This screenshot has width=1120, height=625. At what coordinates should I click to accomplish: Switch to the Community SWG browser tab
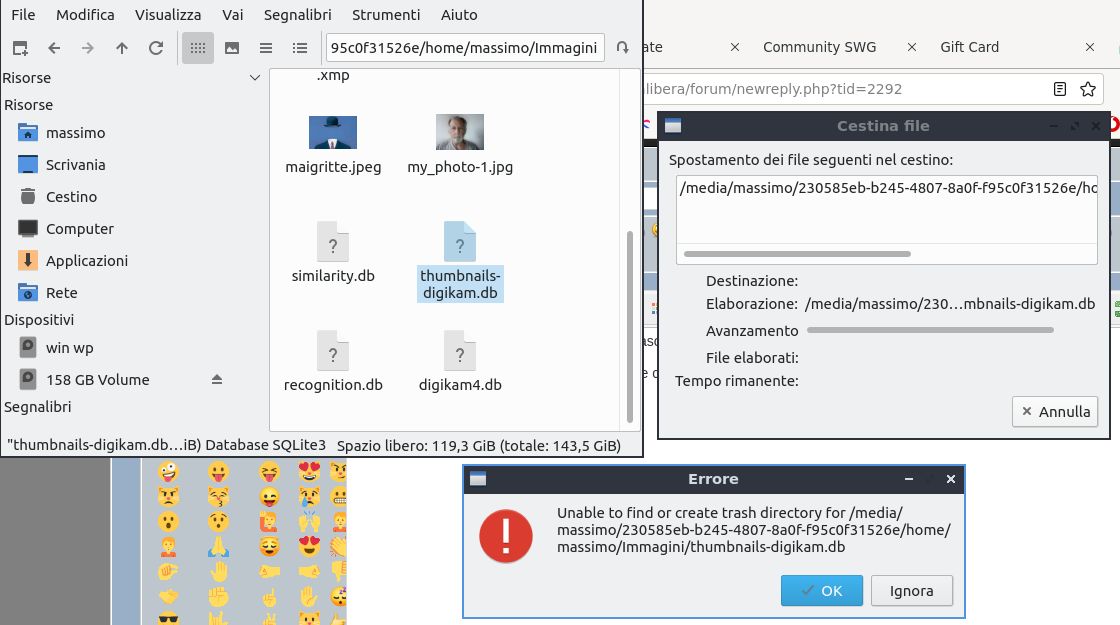tap(819, 47)
